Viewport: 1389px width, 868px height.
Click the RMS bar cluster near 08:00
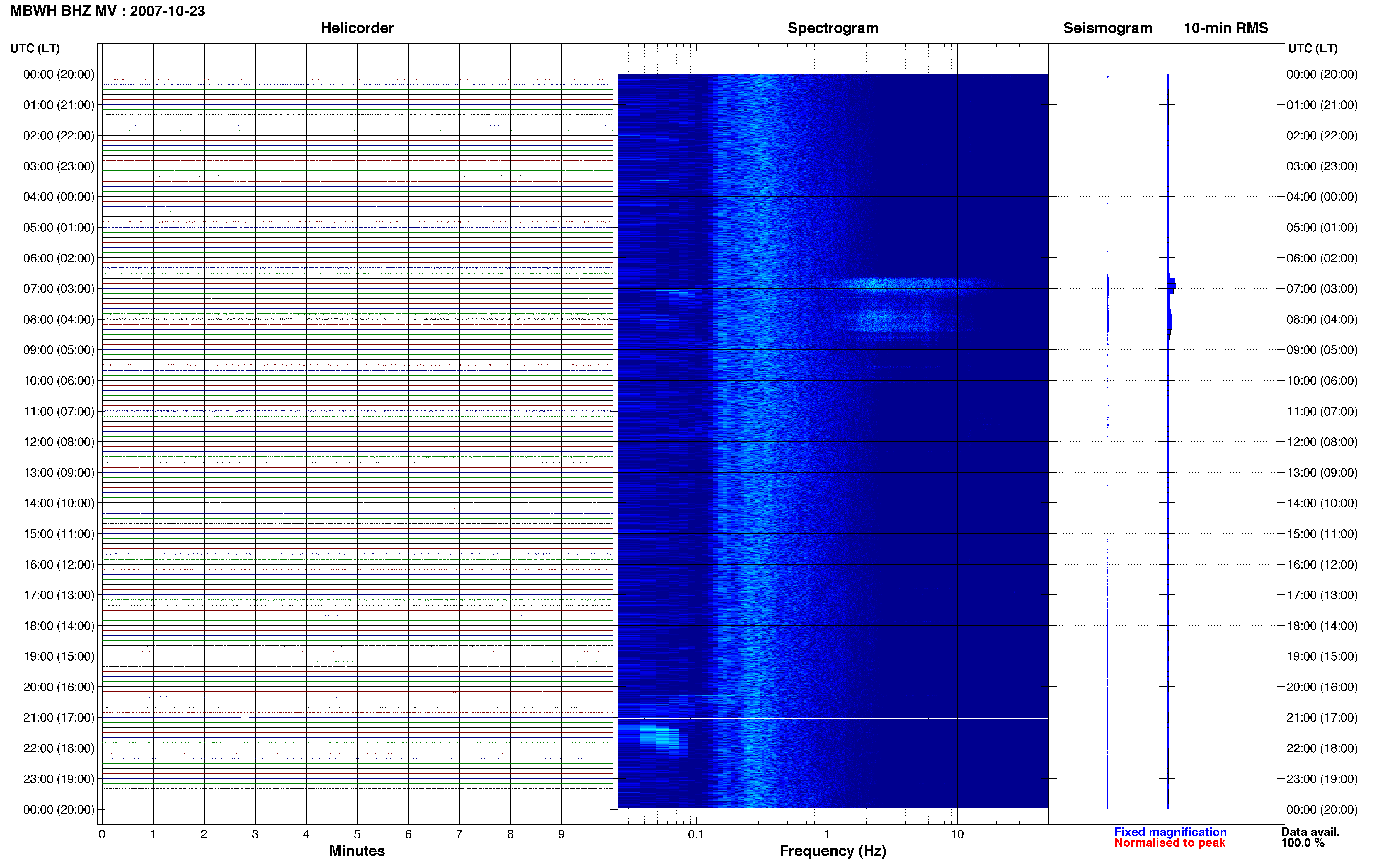click(x=1170, y=323)
